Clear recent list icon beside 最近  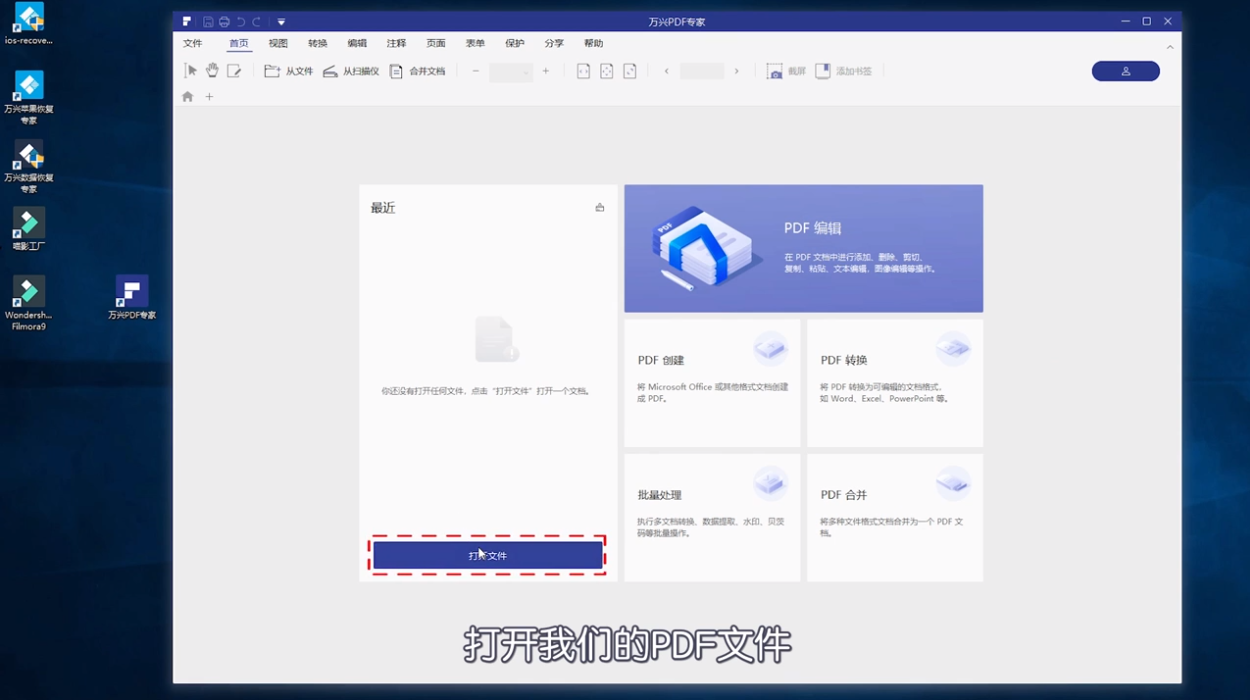(x=600, y=208)
